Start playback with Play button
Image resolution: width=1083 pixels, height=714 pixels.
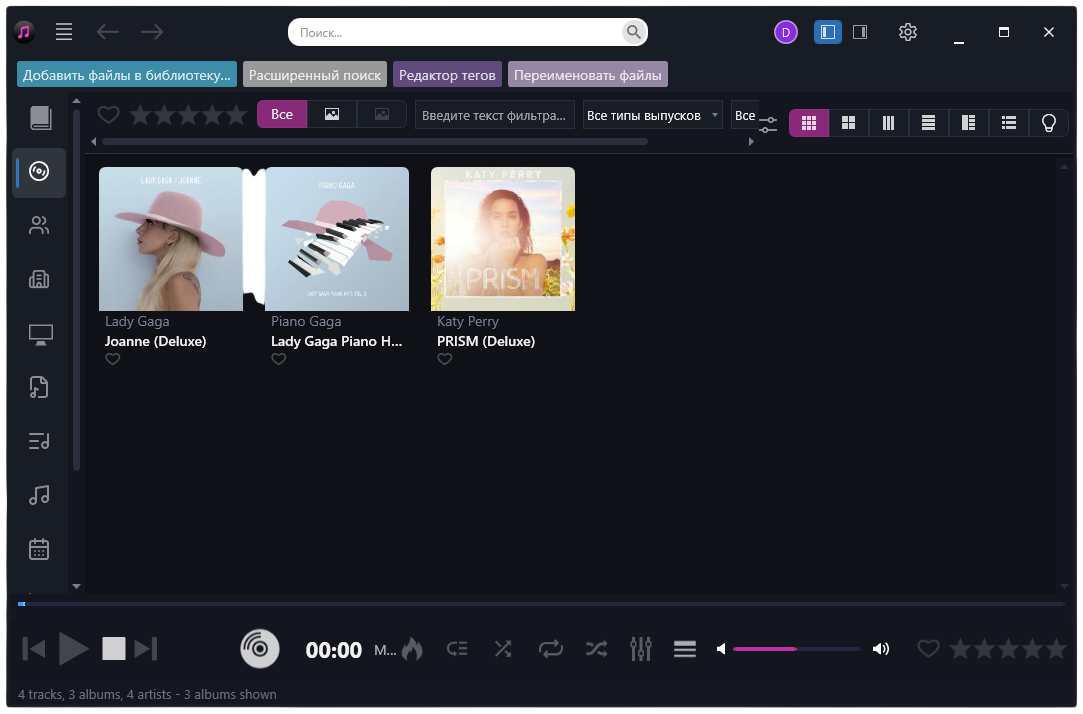(x=73, y=649)
